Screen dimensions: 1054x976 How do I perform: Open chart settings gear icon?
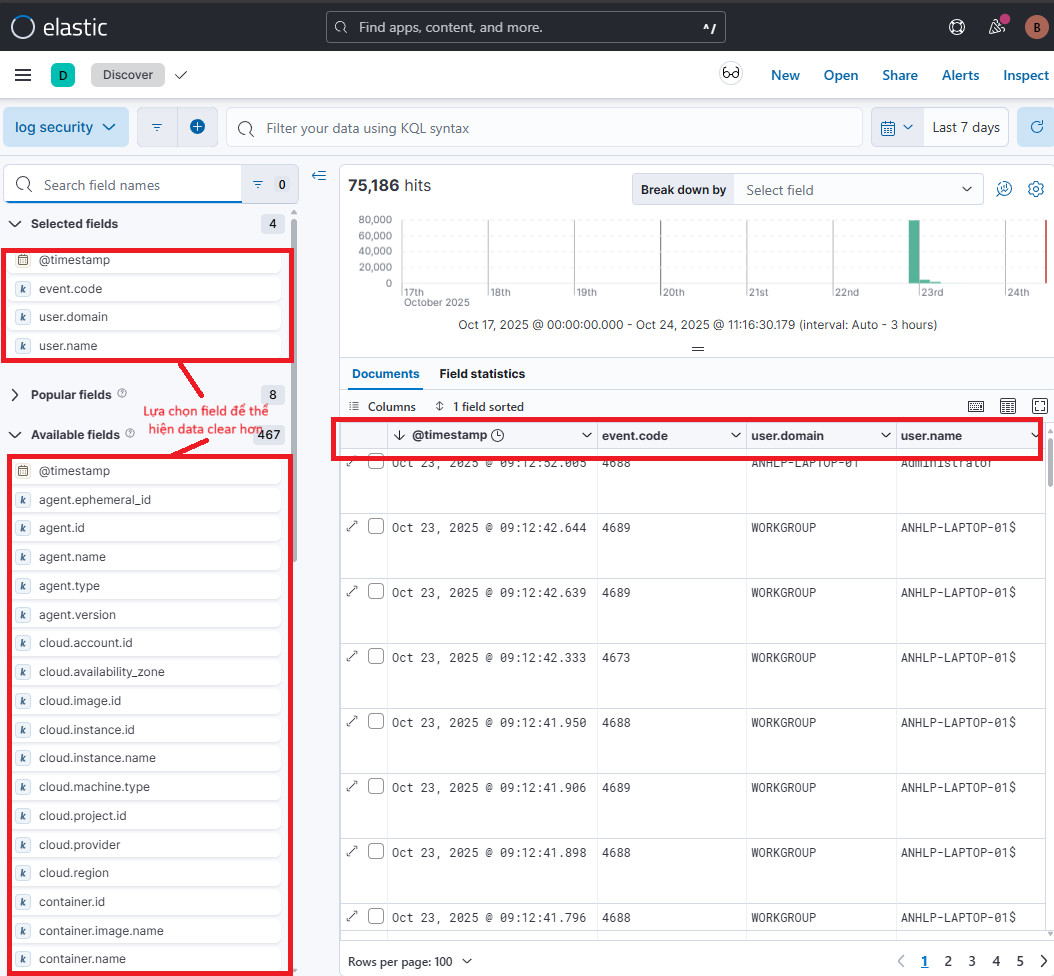point(1036,189)
